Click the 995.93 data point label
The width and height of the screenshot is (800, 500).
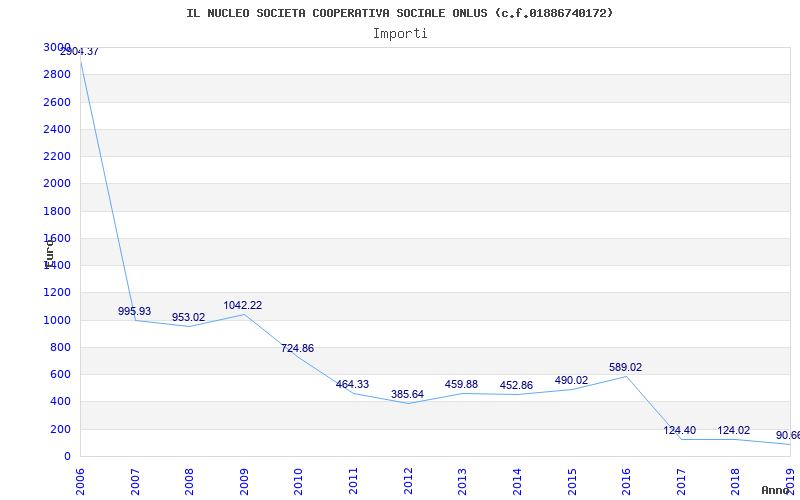(134, 312)
